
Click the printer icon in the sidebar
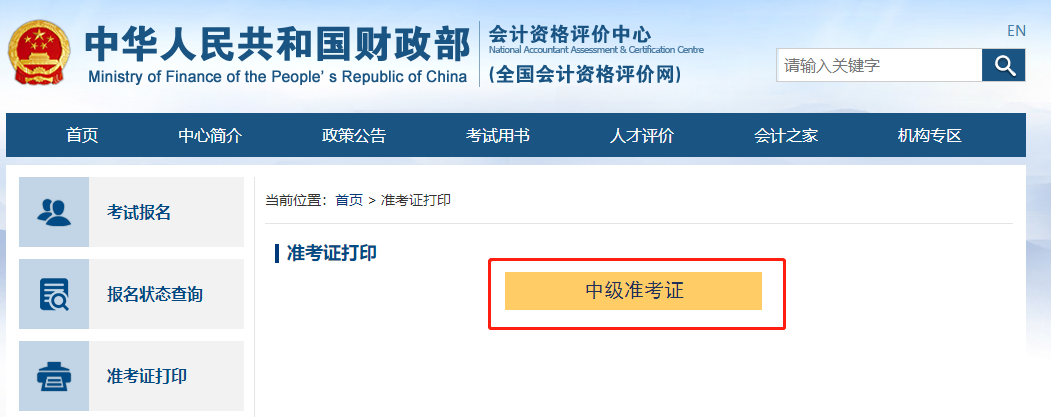point(54,376)
